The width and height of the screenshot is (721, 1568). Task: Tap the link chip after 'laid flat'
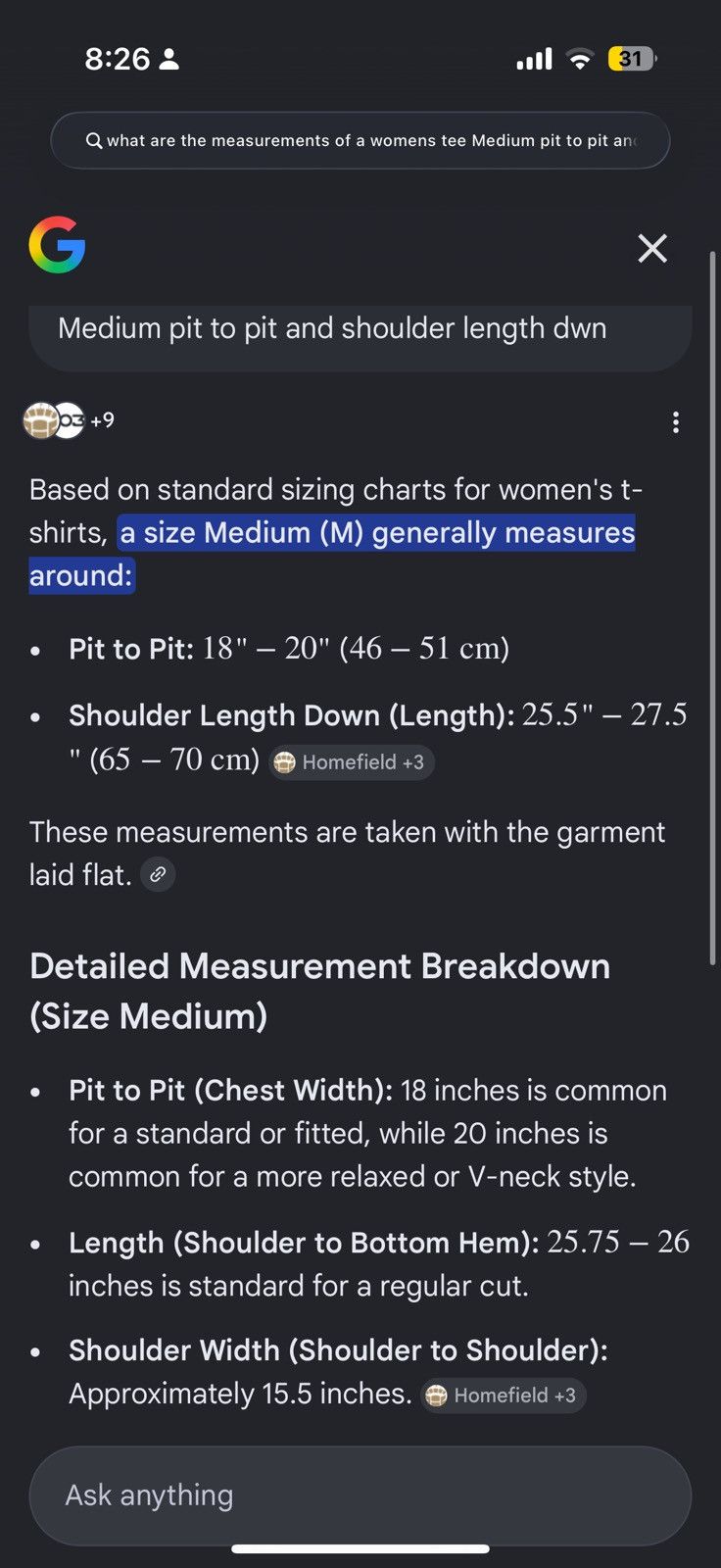click(158, 874)
